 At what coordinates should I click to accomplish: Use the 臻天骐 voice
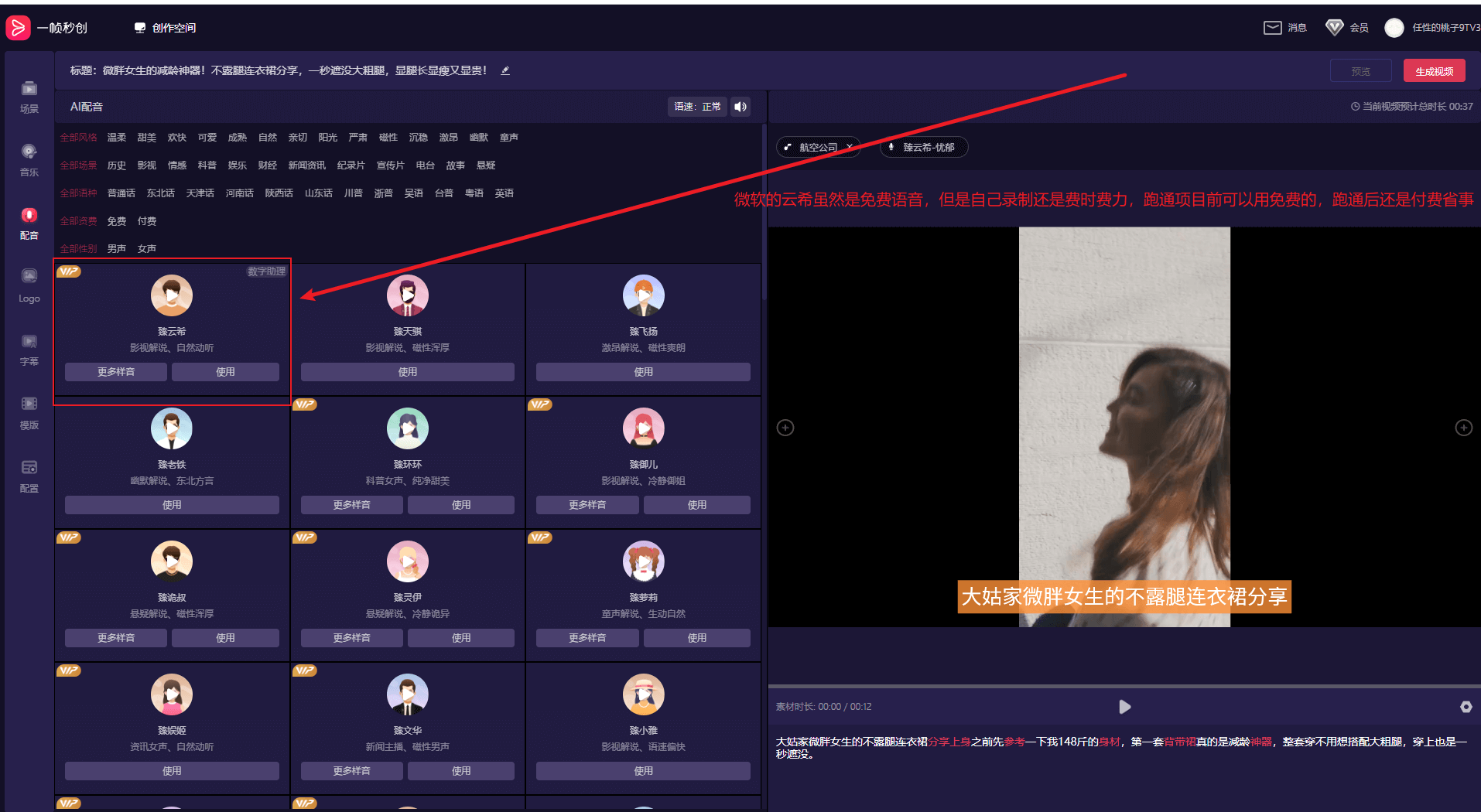(x=408, y=372)
